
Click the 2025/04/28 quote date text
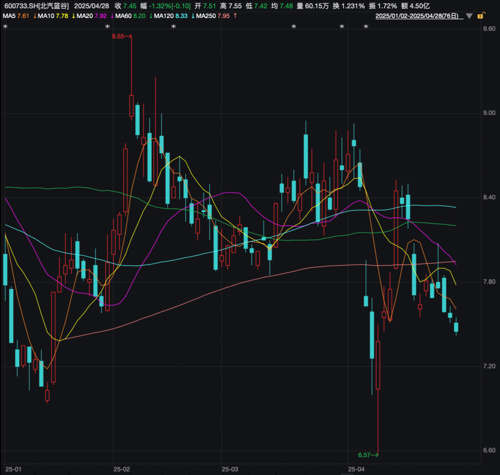pyautogui.click(x=92, y=6)
